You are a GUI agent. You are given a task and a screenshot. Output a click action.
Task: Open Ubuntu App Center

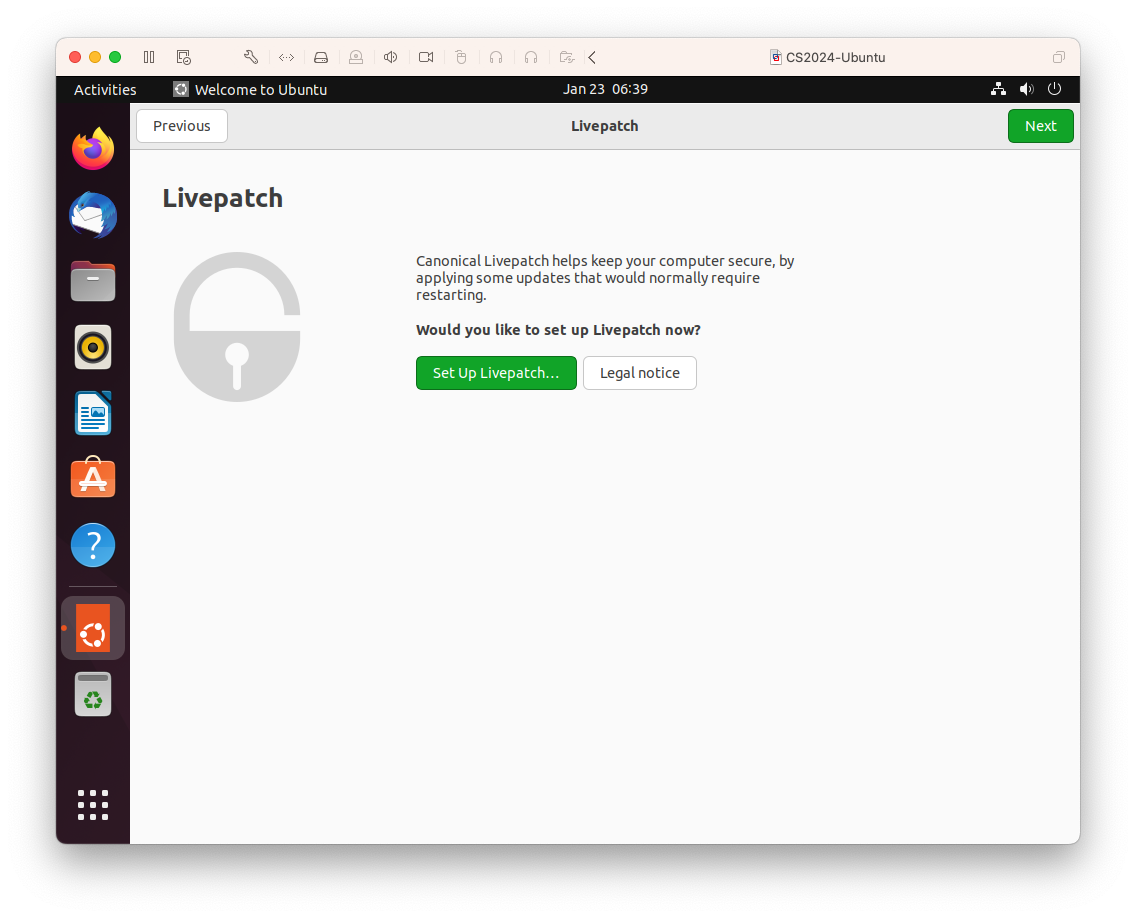click(93, 478)
